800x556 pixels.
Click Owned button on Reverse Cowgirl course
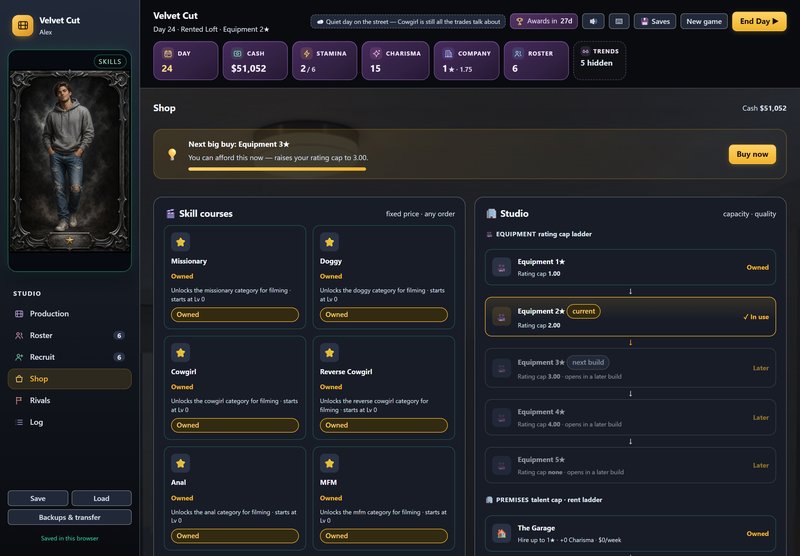(x=384, y=425)
